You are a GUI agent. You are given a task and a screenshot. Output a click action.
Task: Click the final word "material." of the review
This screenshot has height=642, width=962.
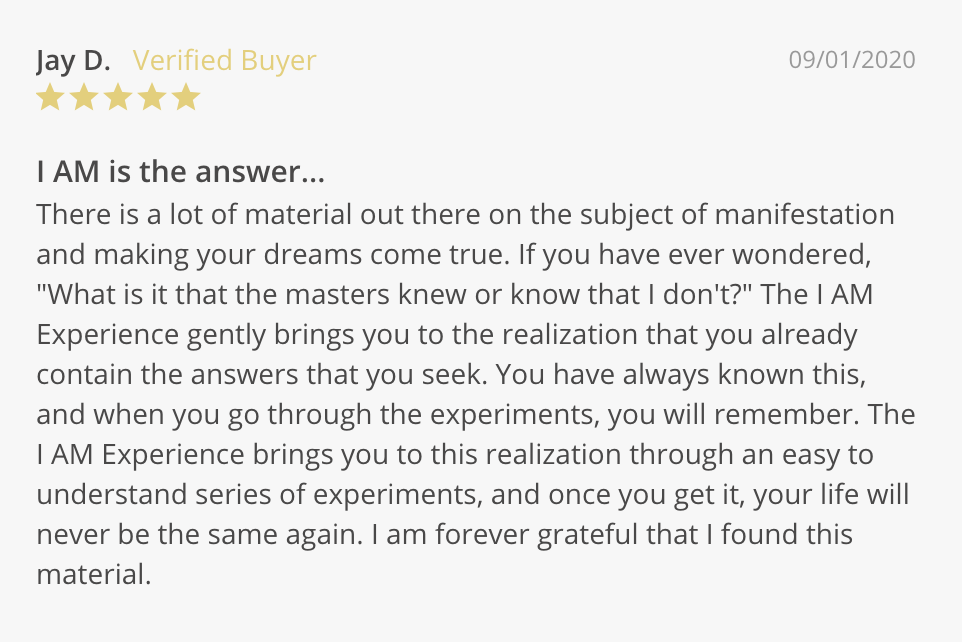coord(93,575)
